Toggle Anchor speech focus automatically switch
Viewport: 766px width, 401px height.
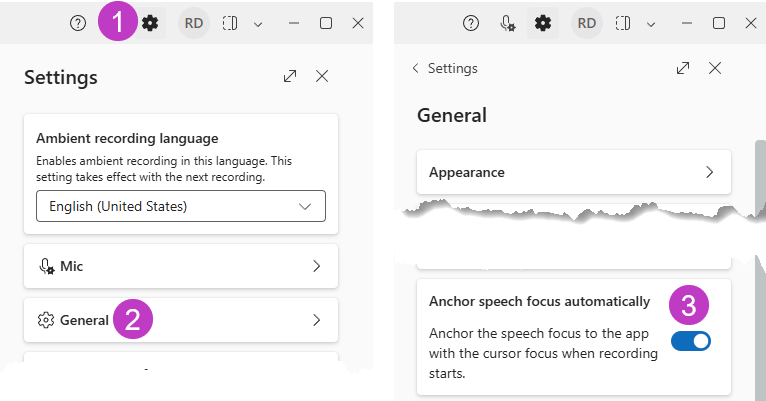(690, 341)
